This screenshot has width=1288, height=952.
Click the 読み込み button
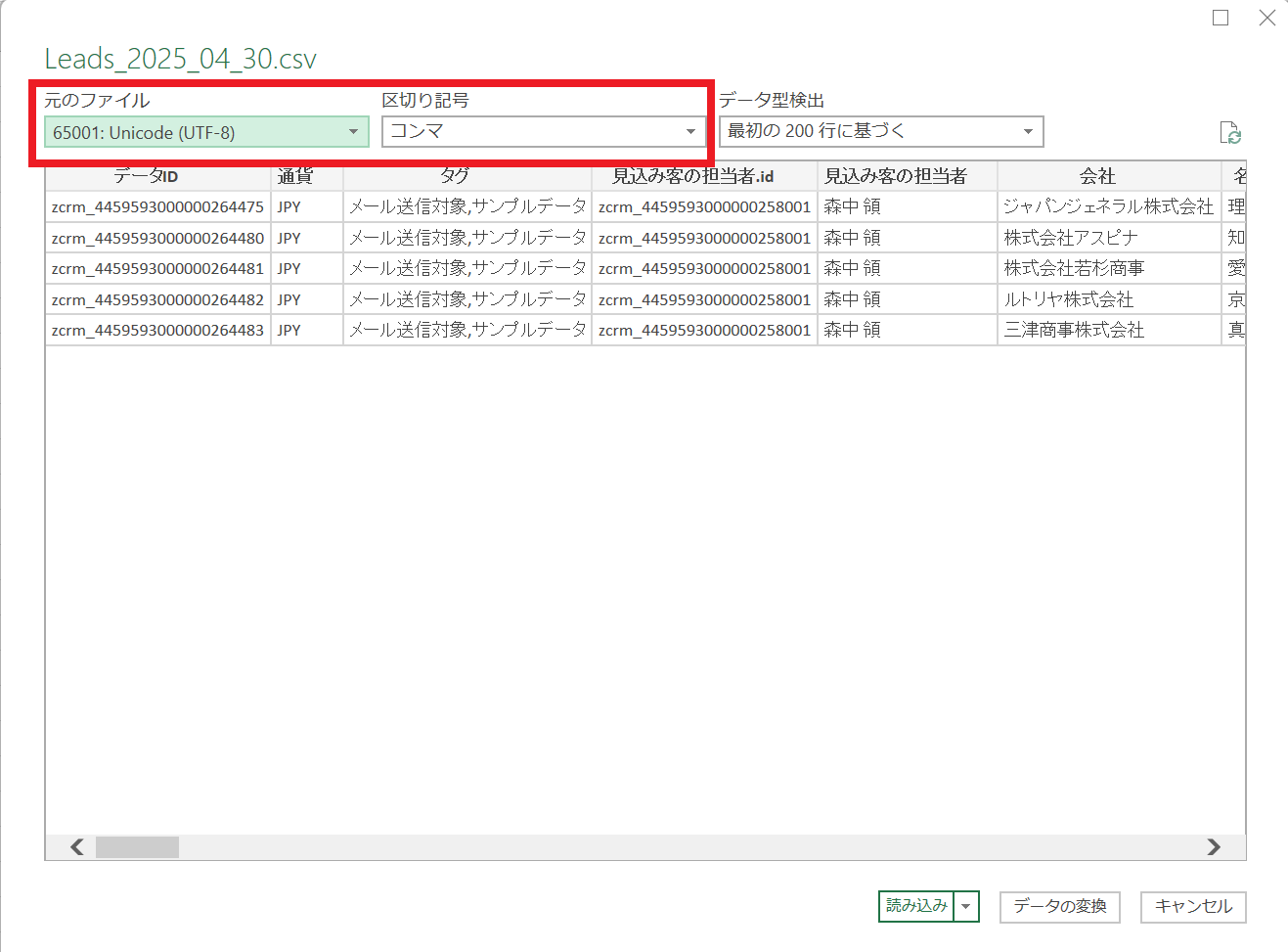[x=916, y=906]
